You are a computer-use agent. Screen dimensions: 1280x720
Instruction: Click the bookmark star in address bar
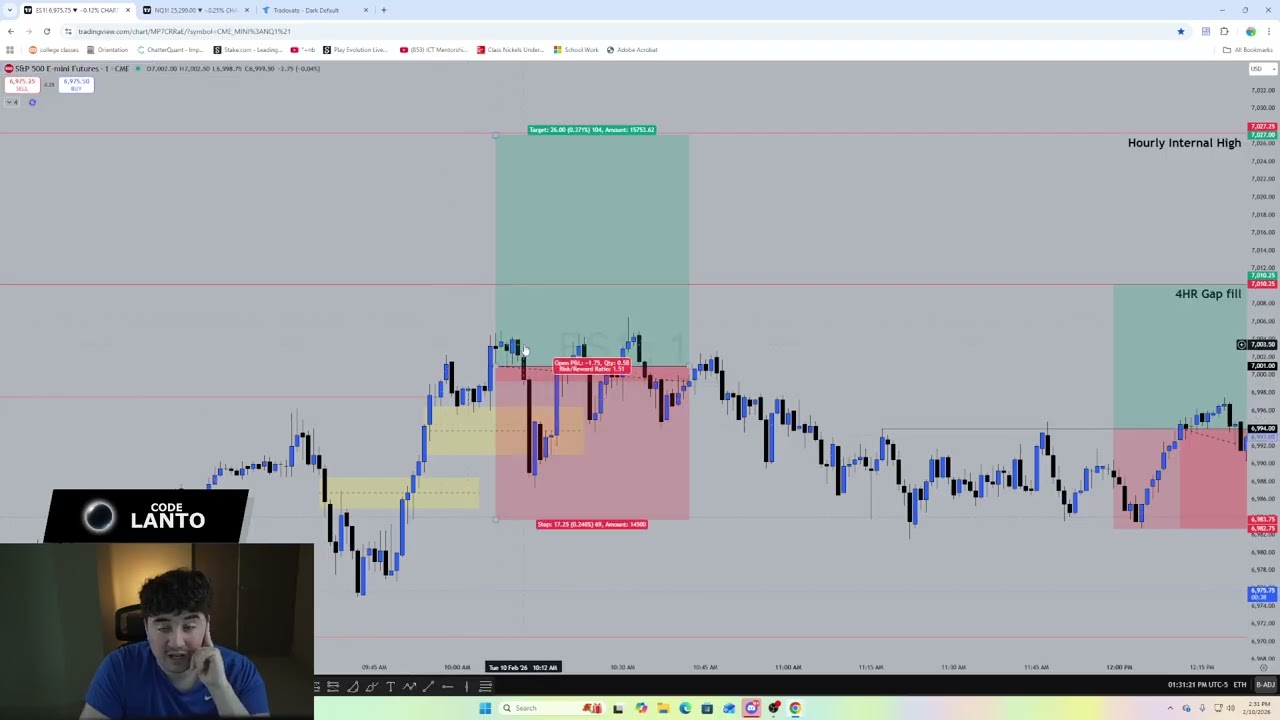click(1181, 31)
